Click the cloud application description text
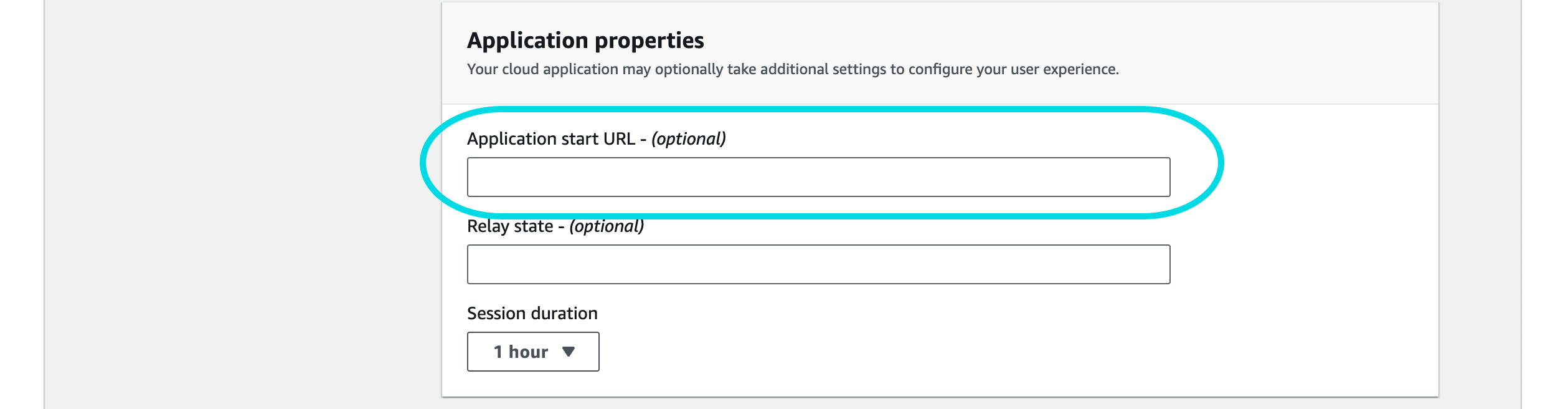 [792, 69]
